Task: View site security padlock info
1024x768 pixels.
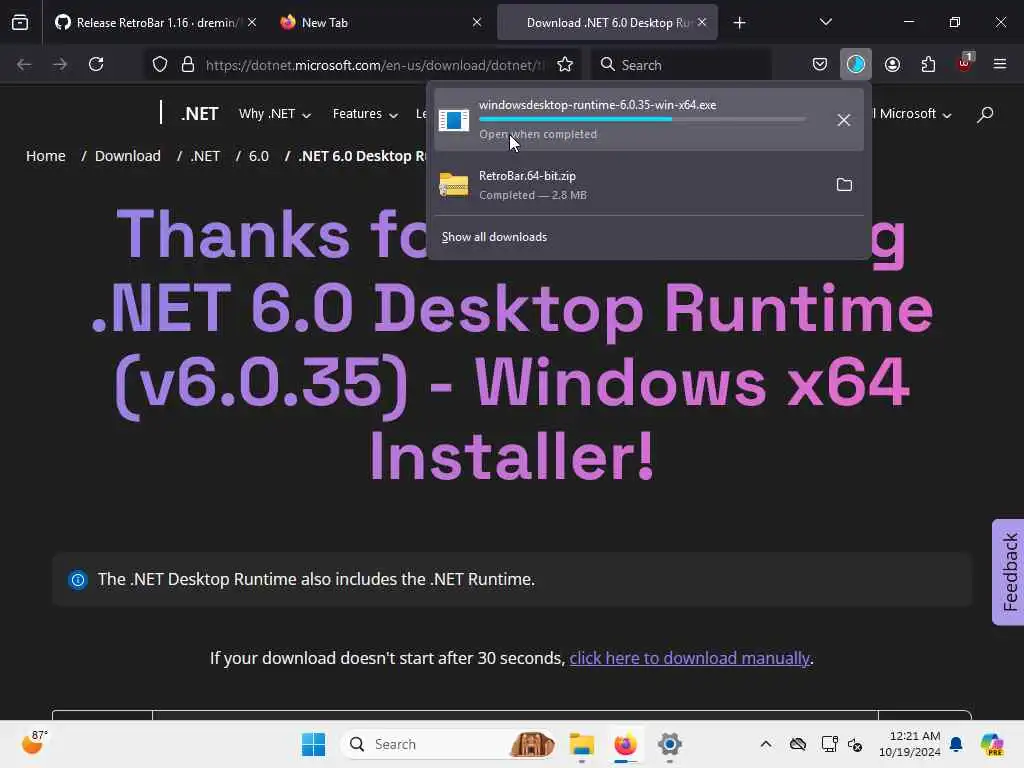Action: [188, 65]
